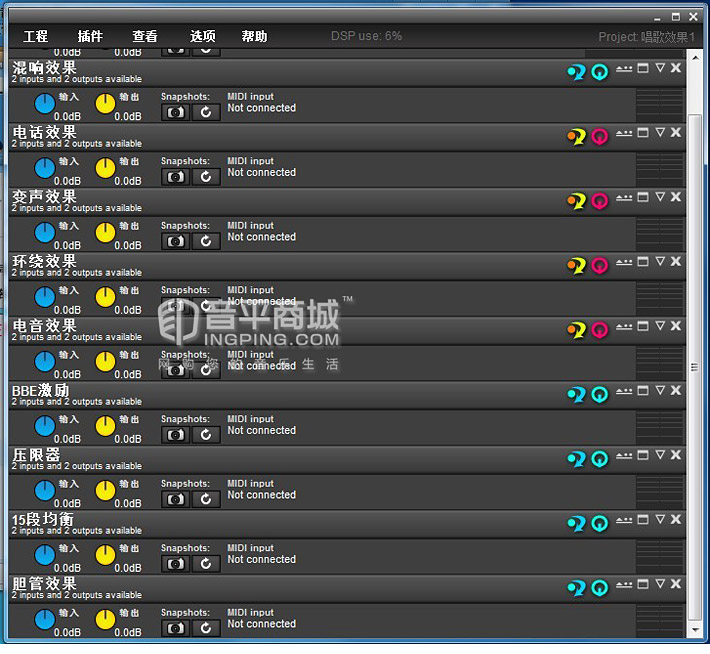Click the scrollbar down arrow

click(x=695, y=630)
